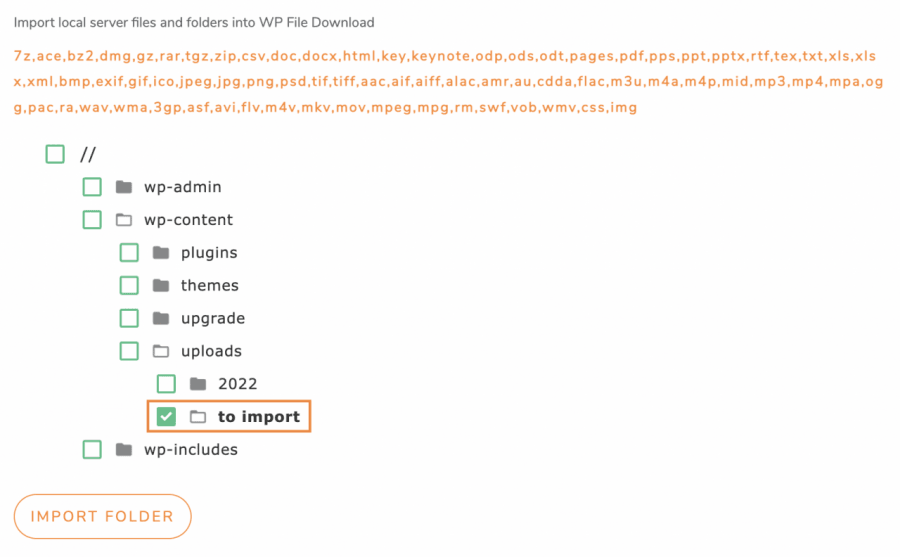Collapse the uploads folder label

pyautogui.click(x=211, y=351)
